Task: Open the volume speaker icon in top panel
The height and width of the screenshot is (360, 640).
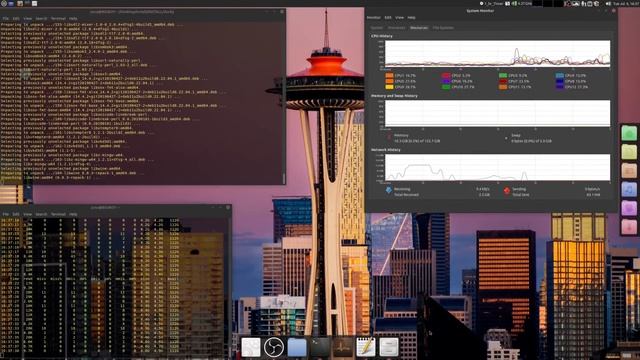Action: pyautogui.click(x=608, y=3)
